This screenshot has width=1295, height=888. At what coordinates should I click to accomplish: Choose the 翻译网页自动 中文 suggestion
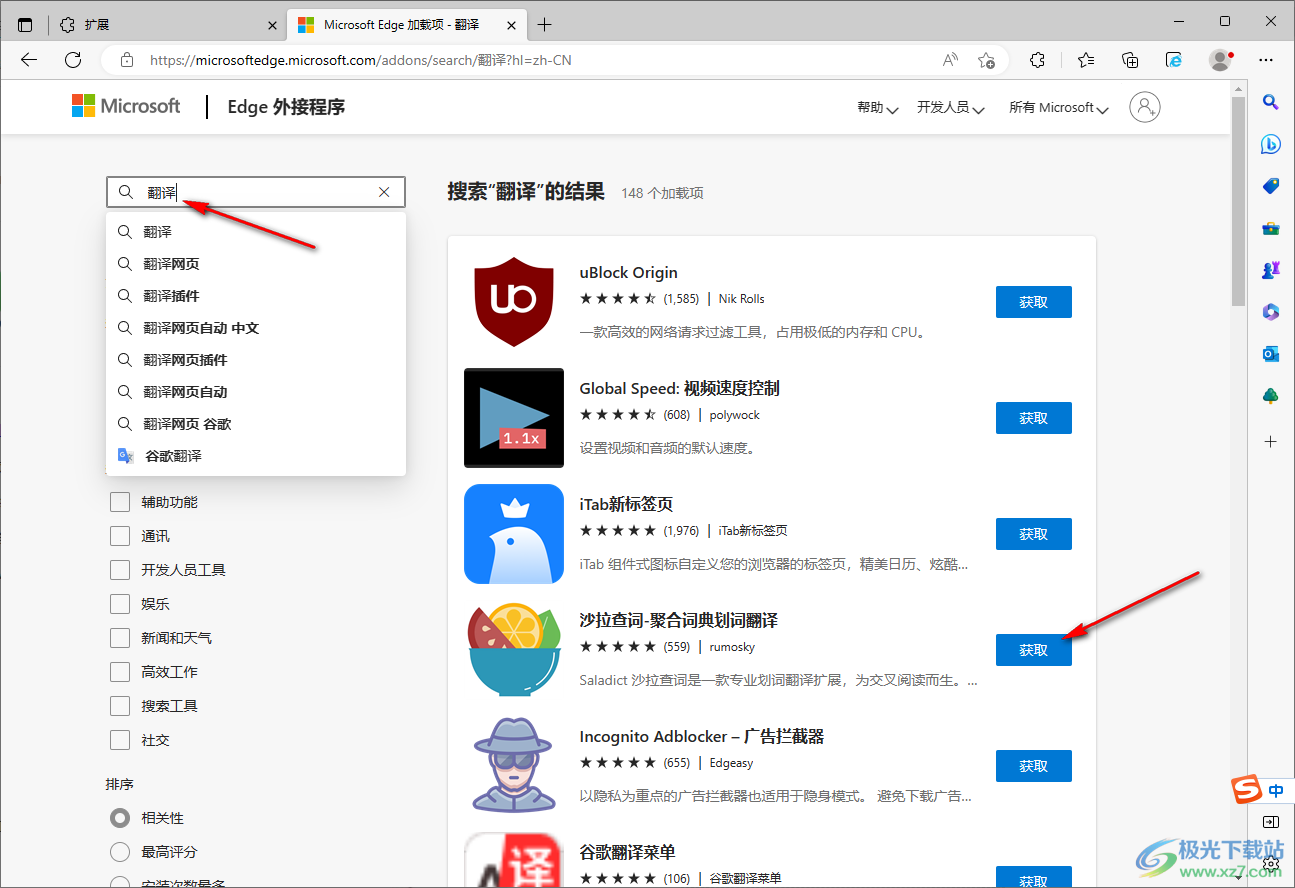click(x=256, y=328)
